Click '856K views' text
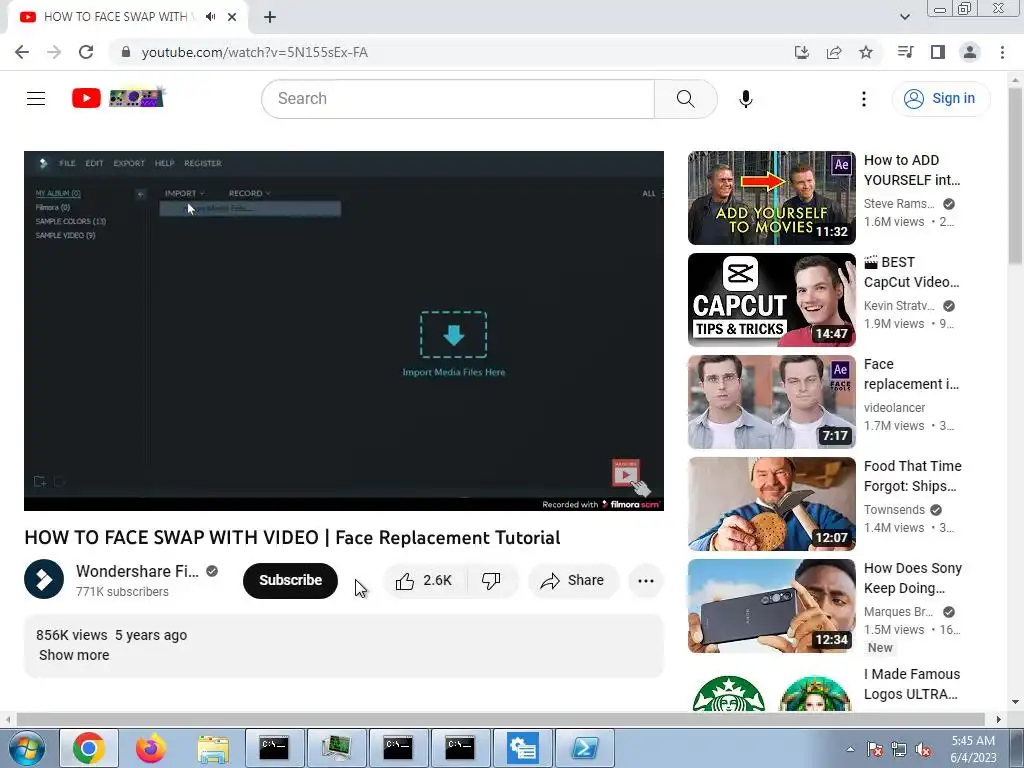 coord(72,635)
